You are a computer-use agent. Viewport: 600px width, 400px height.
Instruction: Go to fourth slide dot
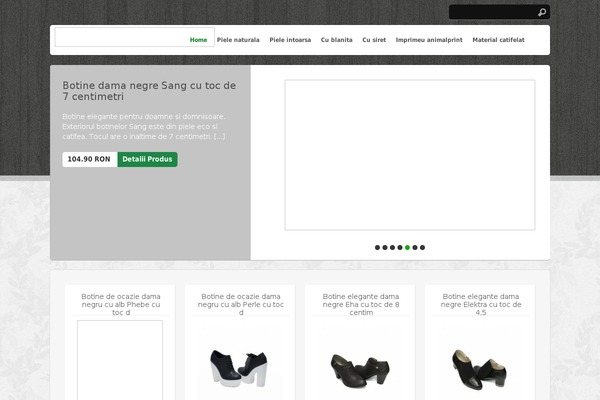click(400, 248)
